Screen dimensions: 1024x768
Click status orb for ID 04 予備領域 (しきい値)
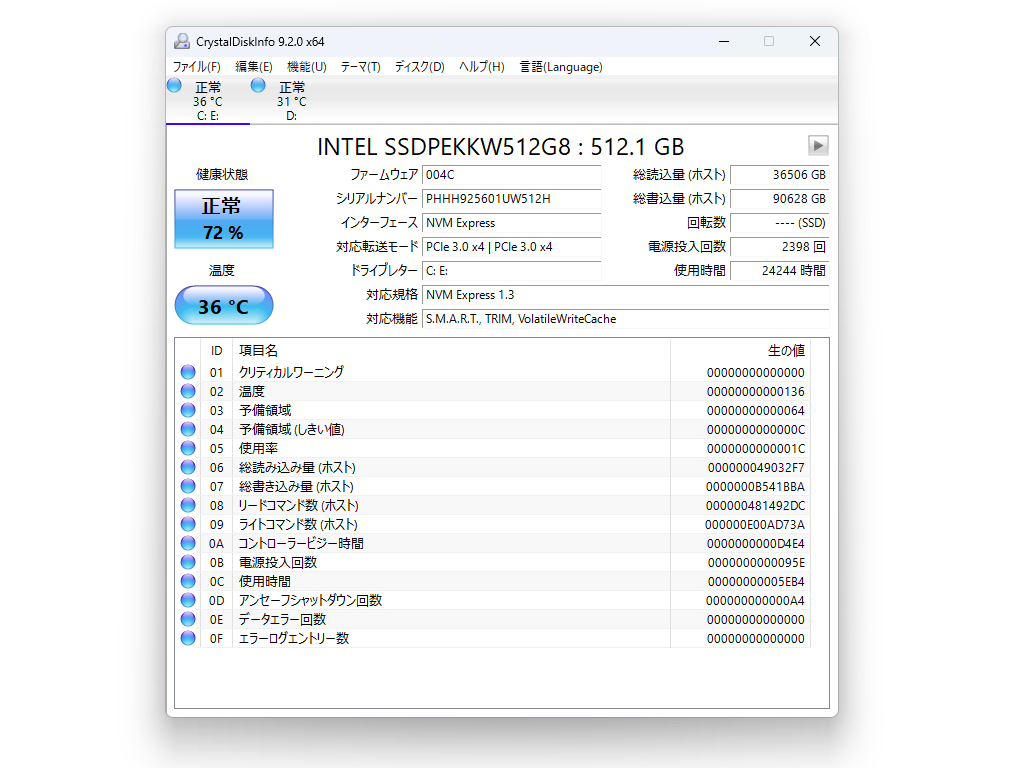point(188,429)
